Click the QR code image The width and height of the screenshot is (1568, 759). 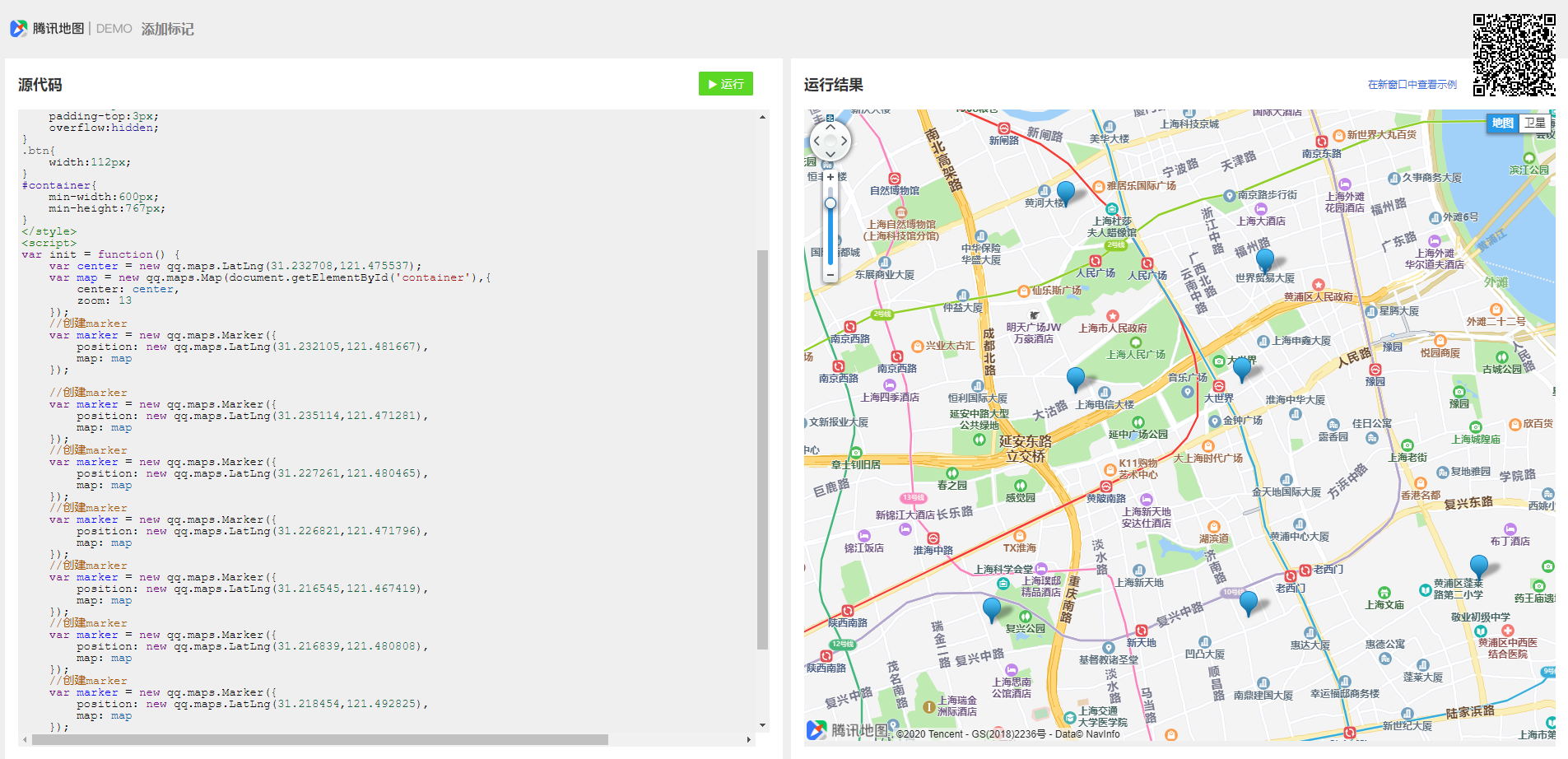click(x=1514, y=55)
